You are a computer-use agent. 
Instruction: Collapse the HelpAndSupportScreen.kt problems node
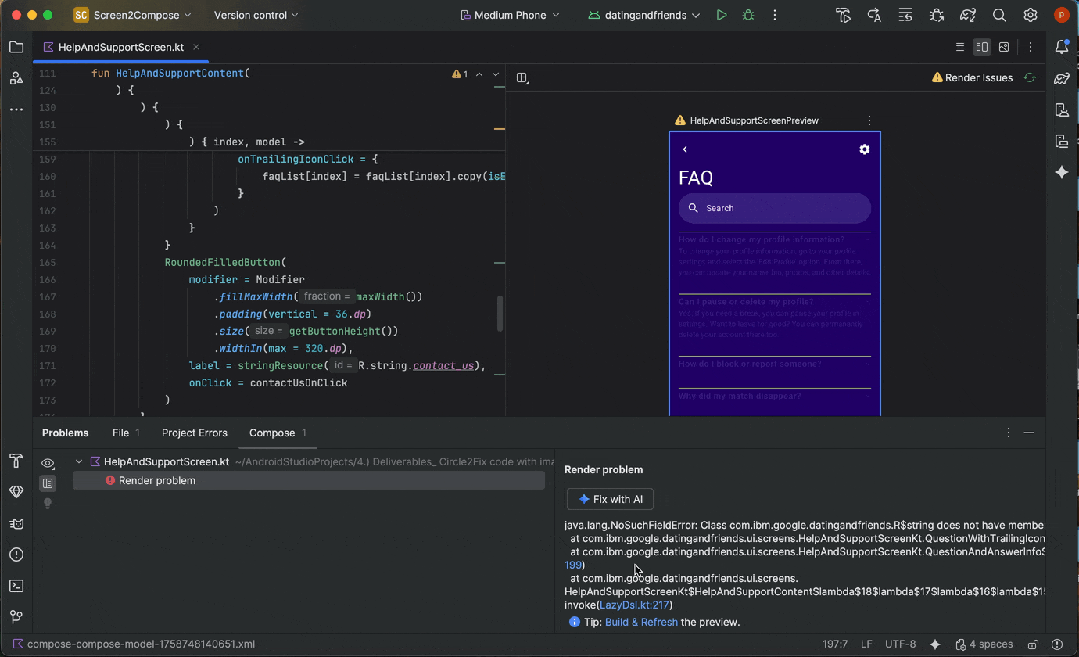coord(79,462)
